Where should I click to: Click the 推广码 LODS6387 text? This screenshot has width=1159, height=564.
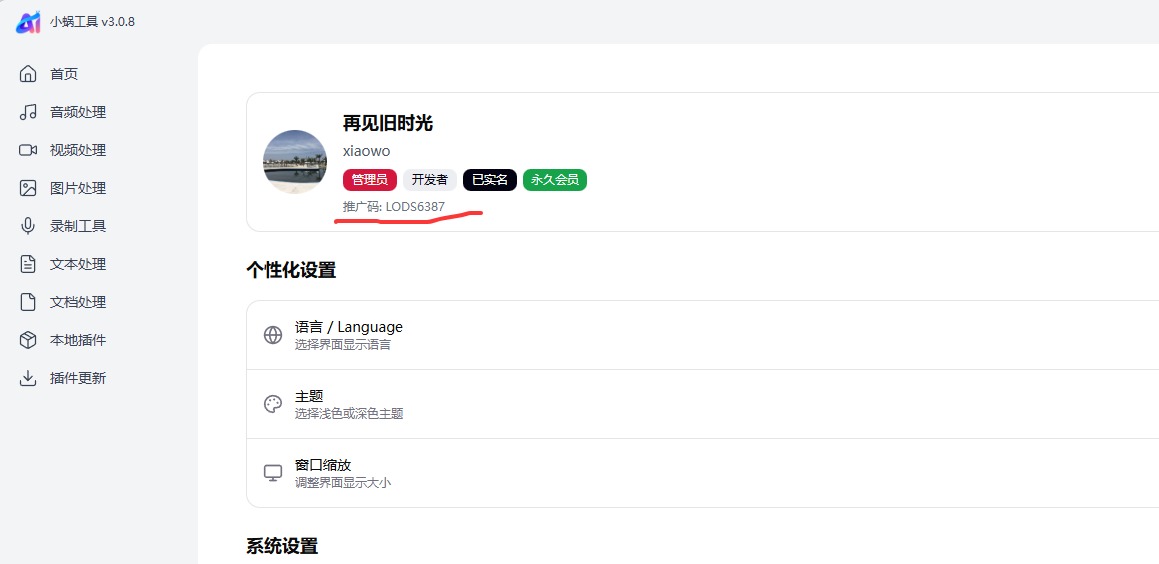pos(394,207)
